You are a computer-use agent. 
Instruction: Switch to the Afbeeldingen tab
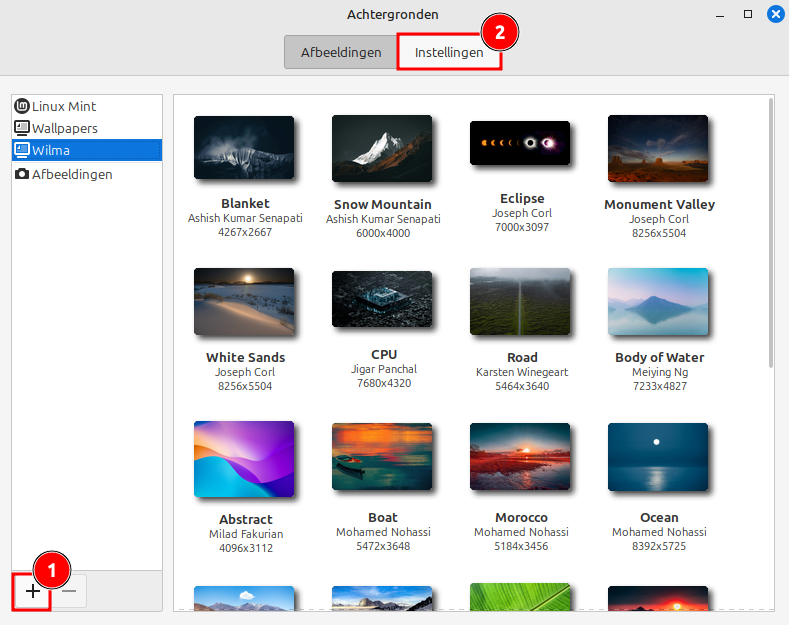341,53
